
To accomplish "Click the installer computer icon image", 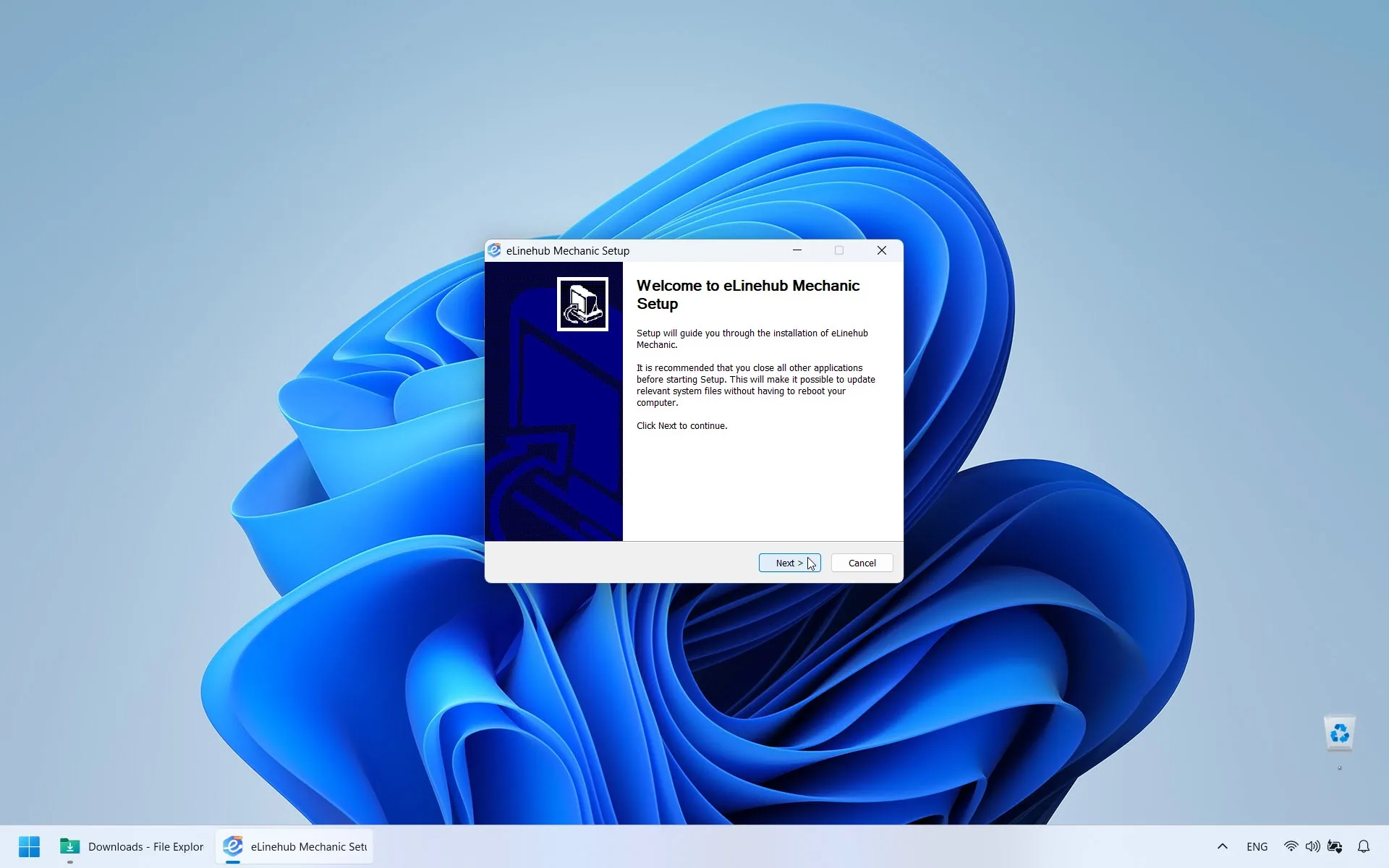I will pyautogui.click(x=582, y=304).
